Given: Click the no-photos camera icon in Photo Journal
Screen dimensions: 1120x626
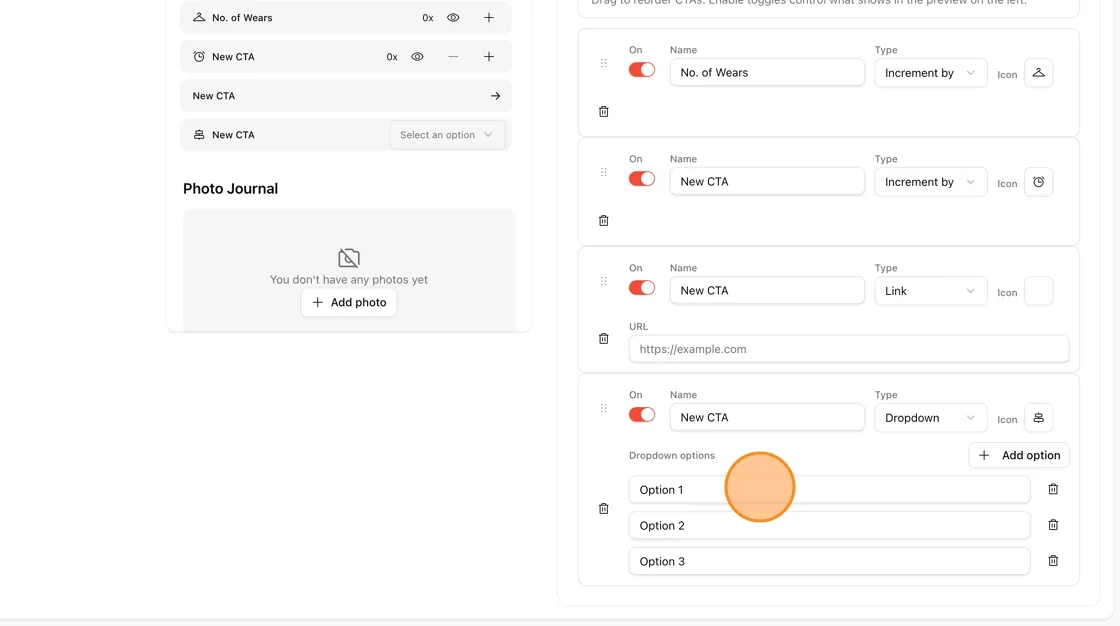Looking at the screenshot, I should pyautogui.click(x=349, y=257).
